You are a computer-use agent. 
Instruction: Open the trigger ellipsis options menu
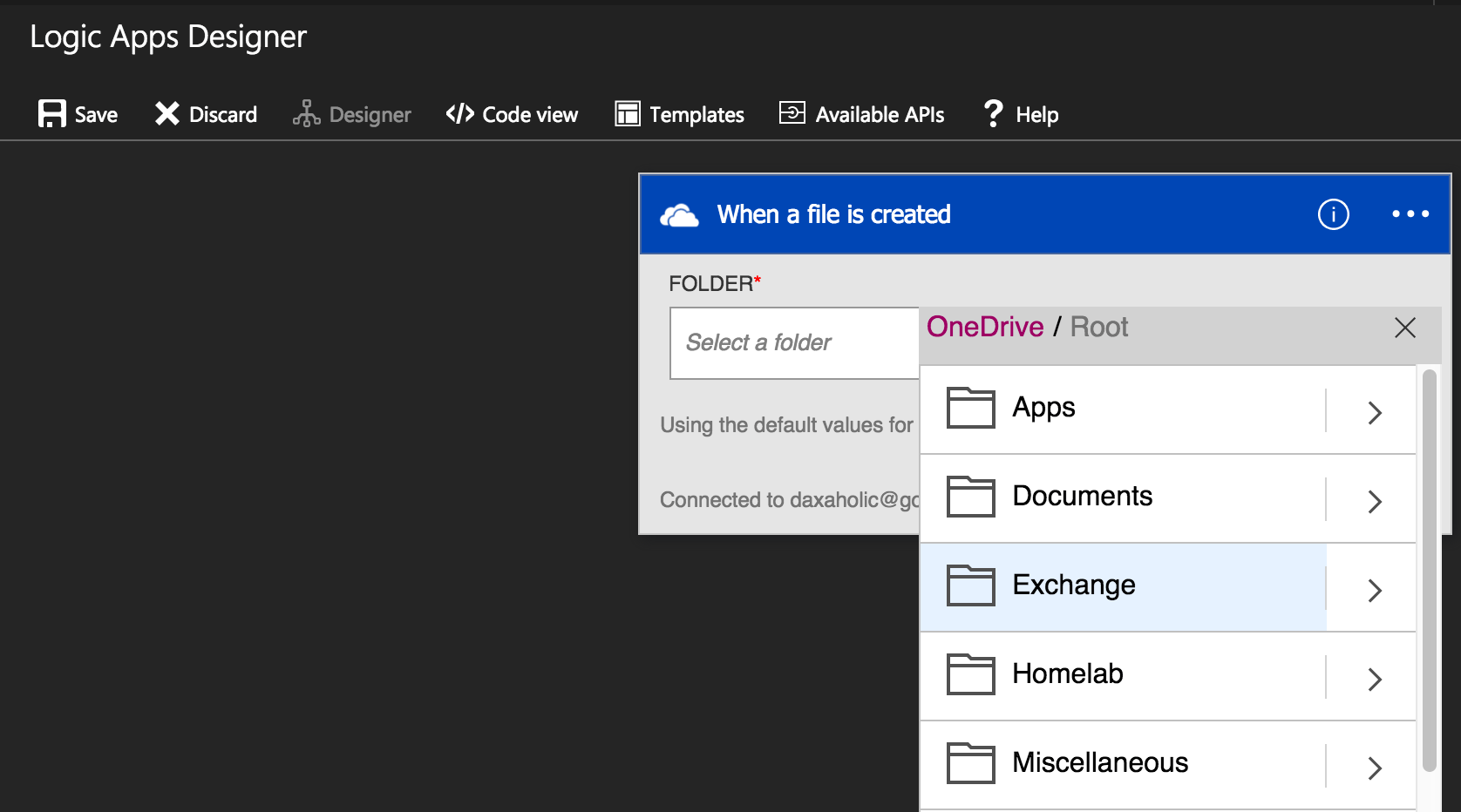[1410, 213]
